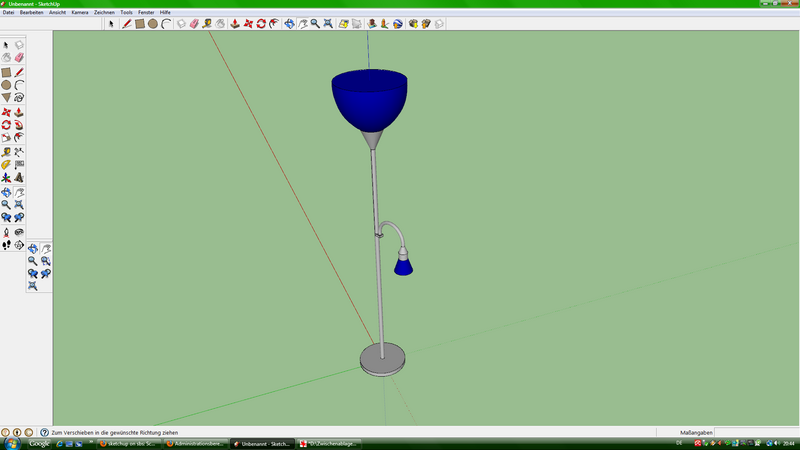The width and height of the screenshot is (800, 450).
Task: Open the Zeichnen menu
Action: tap(104, 12)
